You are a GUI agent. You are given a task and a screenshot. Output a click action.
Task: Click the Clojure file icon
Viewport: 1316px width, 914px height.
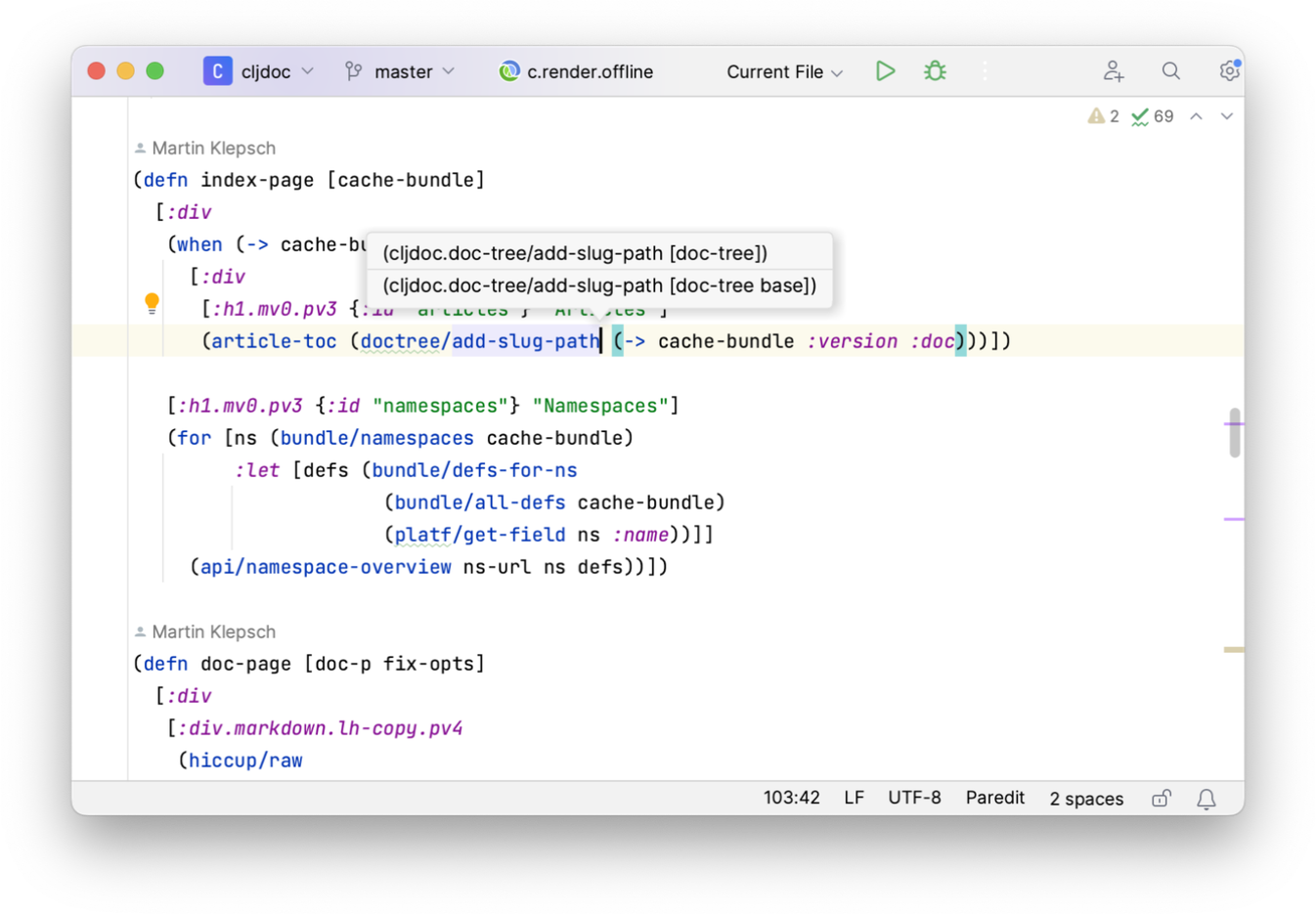[509, 71]
